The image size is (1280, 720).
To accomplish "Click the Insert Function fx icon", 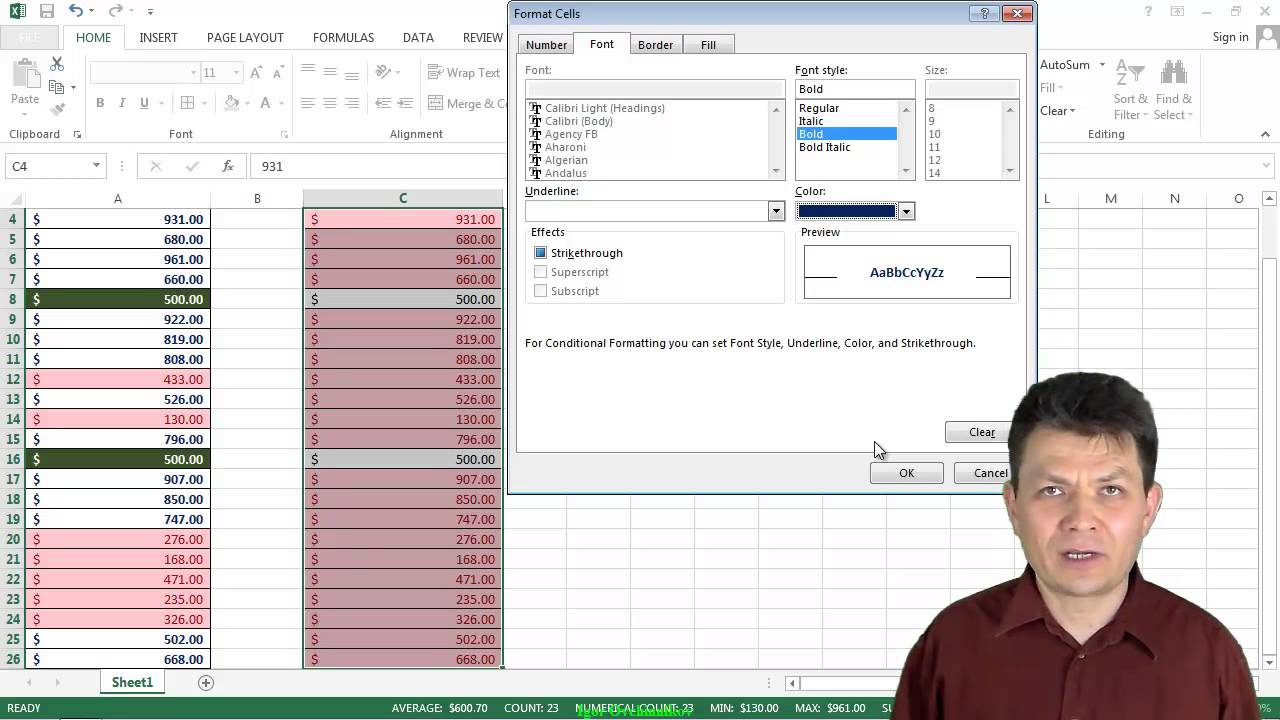I will [228, 166].
